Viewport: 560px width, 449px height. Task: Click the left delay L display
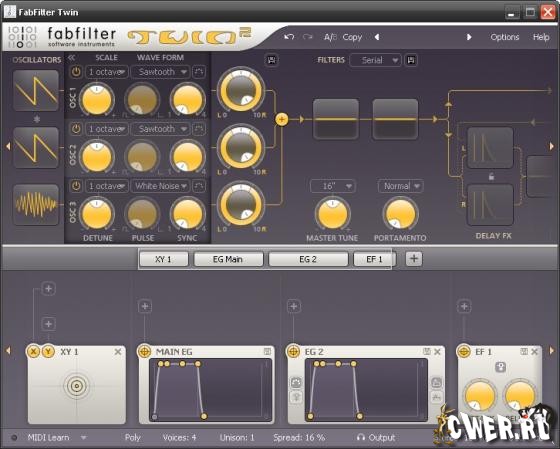[x=490, y=148]
